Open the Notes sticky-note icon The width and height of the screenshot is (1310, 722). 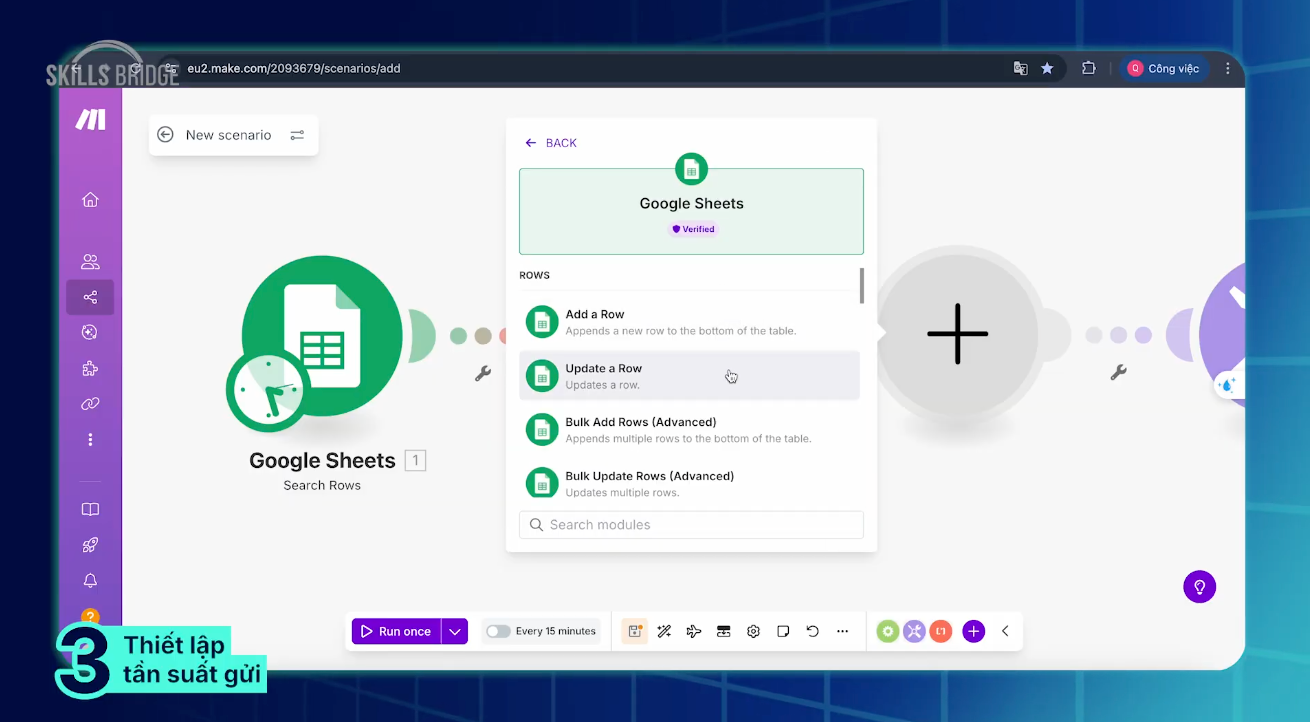pyautogui.click(x=784, y=631)
